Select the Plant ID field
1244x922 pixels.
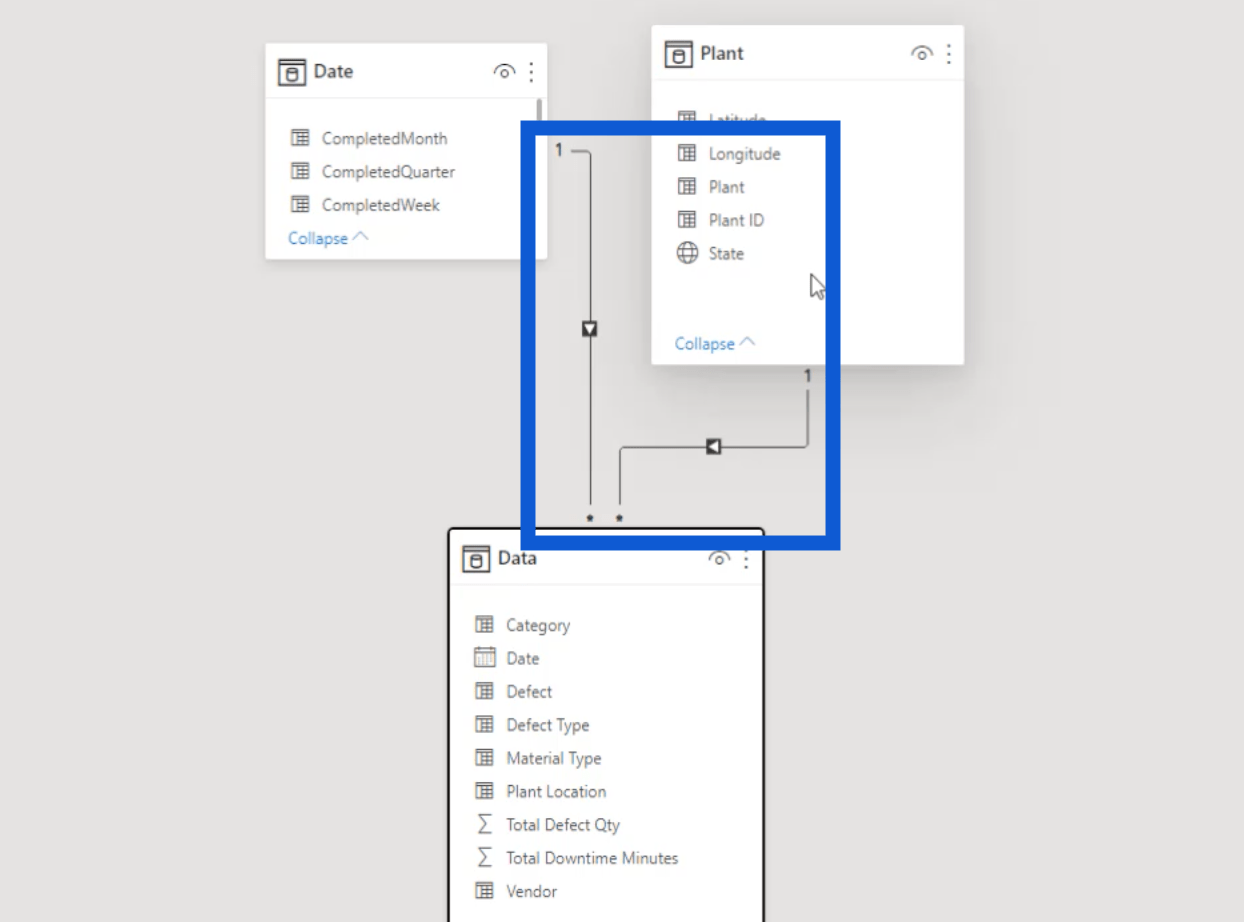click(736, 220)
